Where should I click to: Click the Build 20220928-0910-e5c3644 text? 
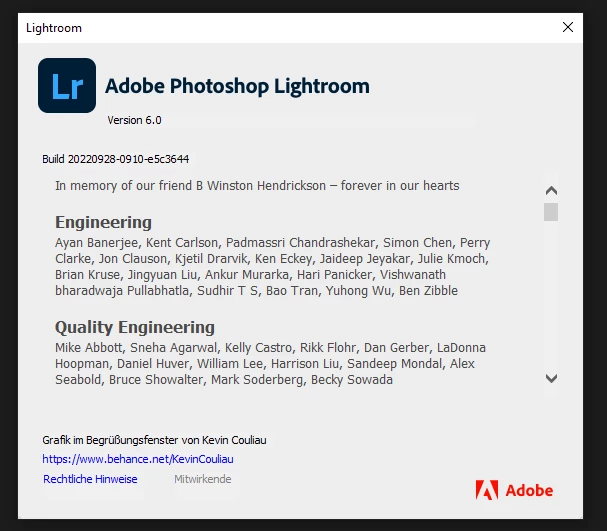click(116, 159)
